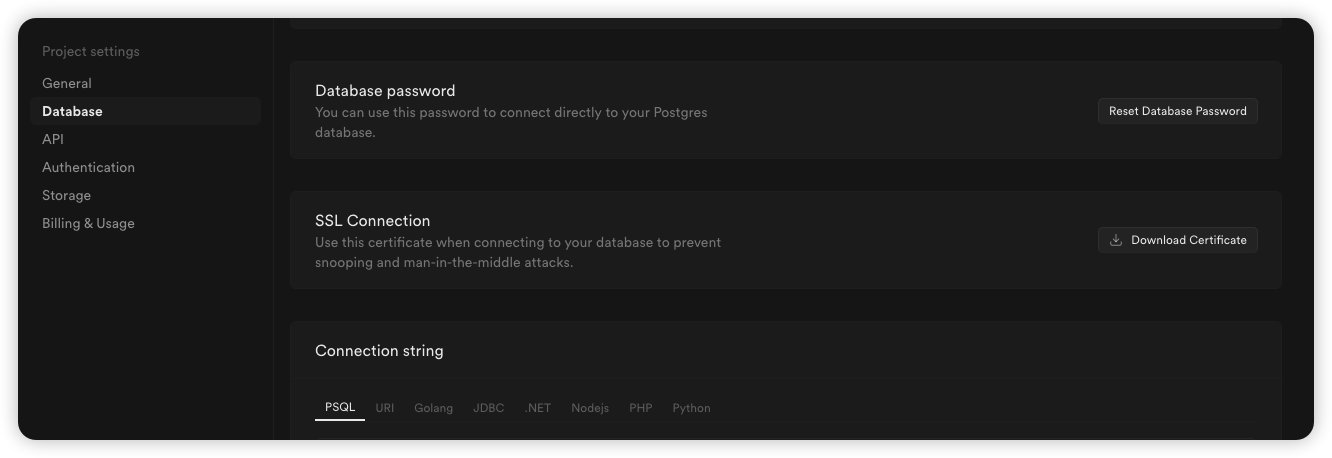Viewport: 1332px width, 458px height.
Task: Choose the JDBC tab
Action: pos(489,408)
